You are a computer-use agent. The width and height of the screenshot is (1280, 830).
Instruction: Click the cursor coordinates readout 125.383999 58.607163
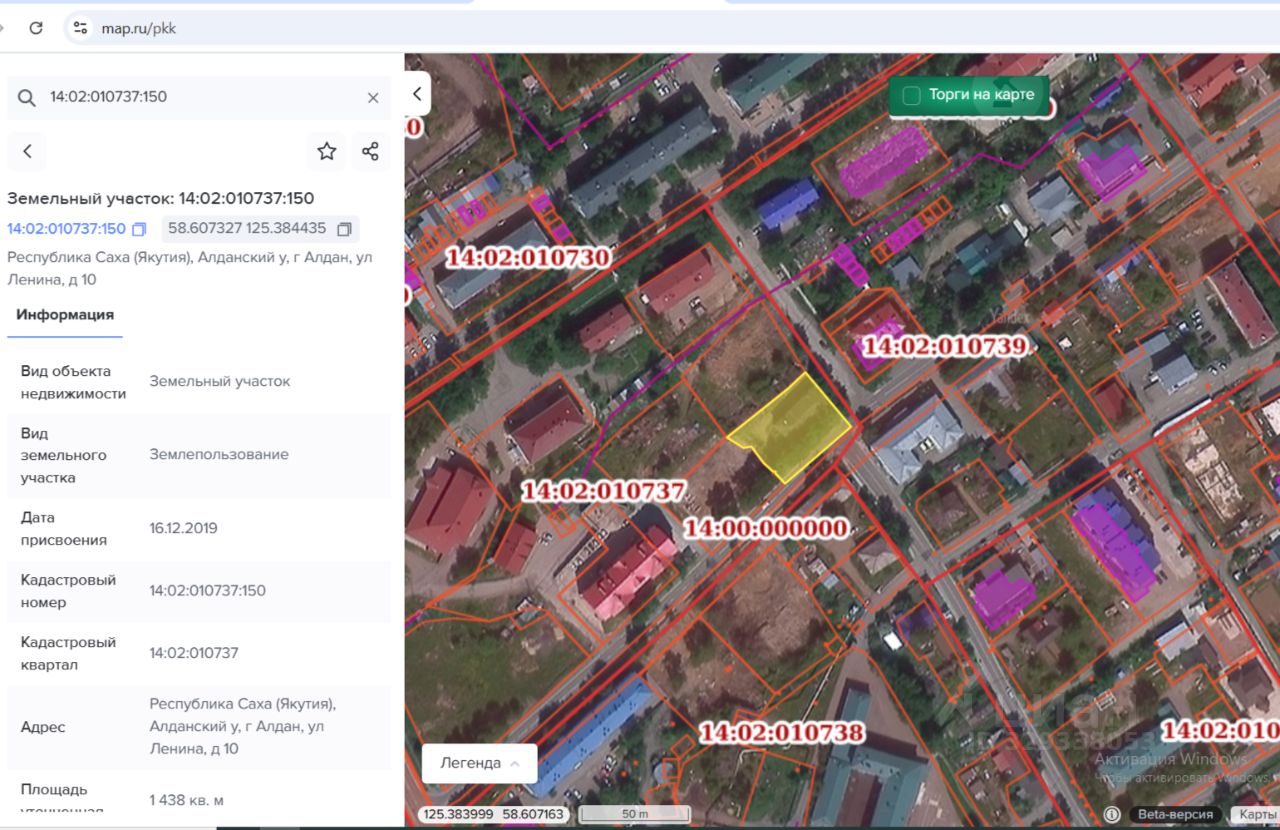[493, 814]
